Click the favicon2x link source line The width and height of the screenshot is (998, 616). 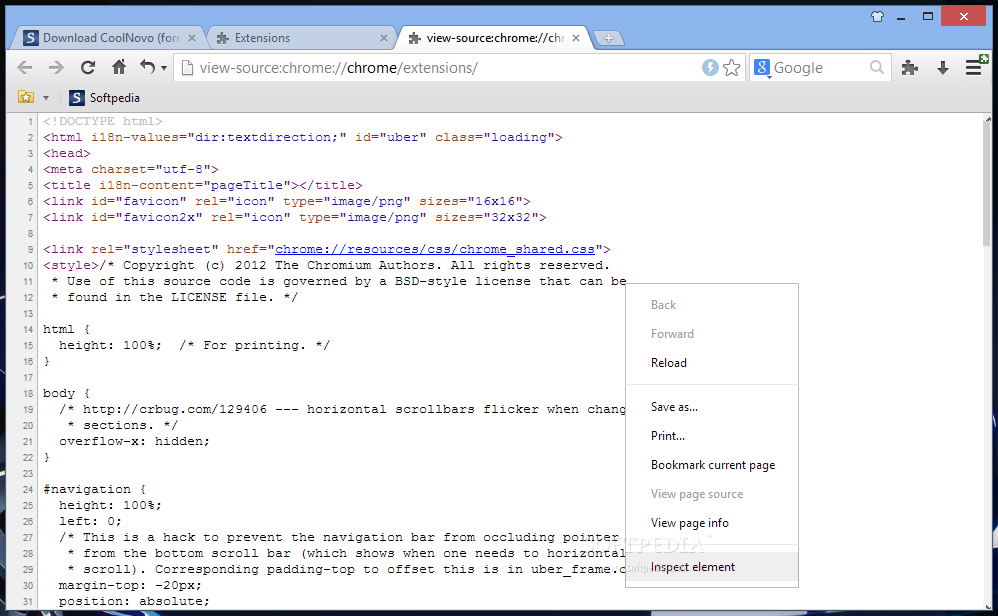point(295,217)
